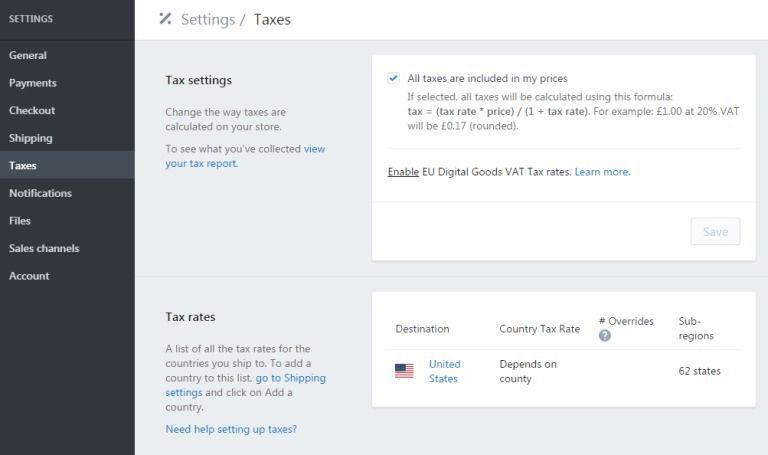Uncheck All taxes are included in my prices
The width and height of the screenshot is (768, 455).
[393, 78]
